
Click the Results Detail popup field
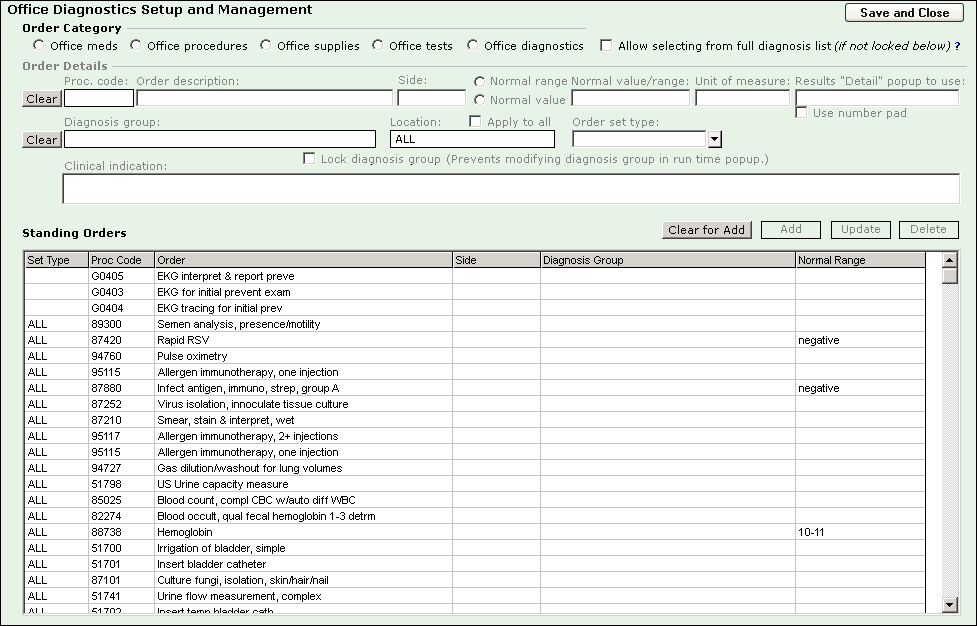click(877, 98)
